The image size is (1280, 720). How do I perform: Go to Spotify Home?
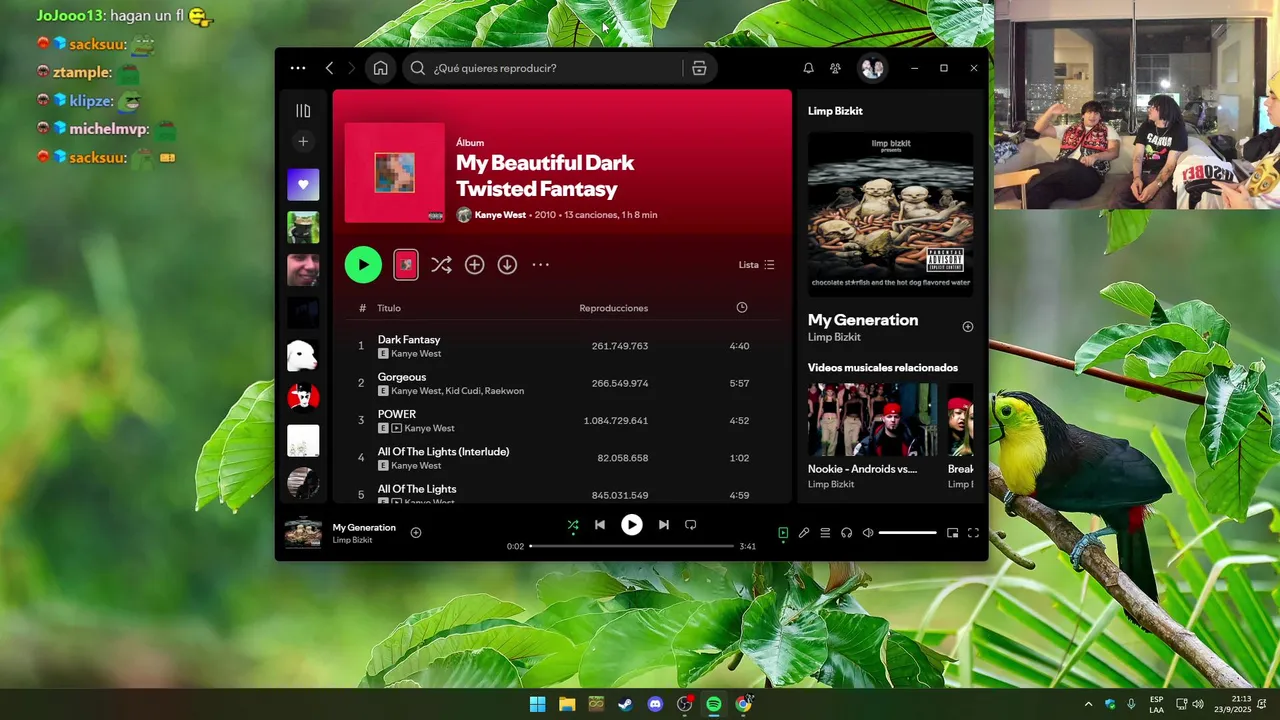click(x=380, y=68)
